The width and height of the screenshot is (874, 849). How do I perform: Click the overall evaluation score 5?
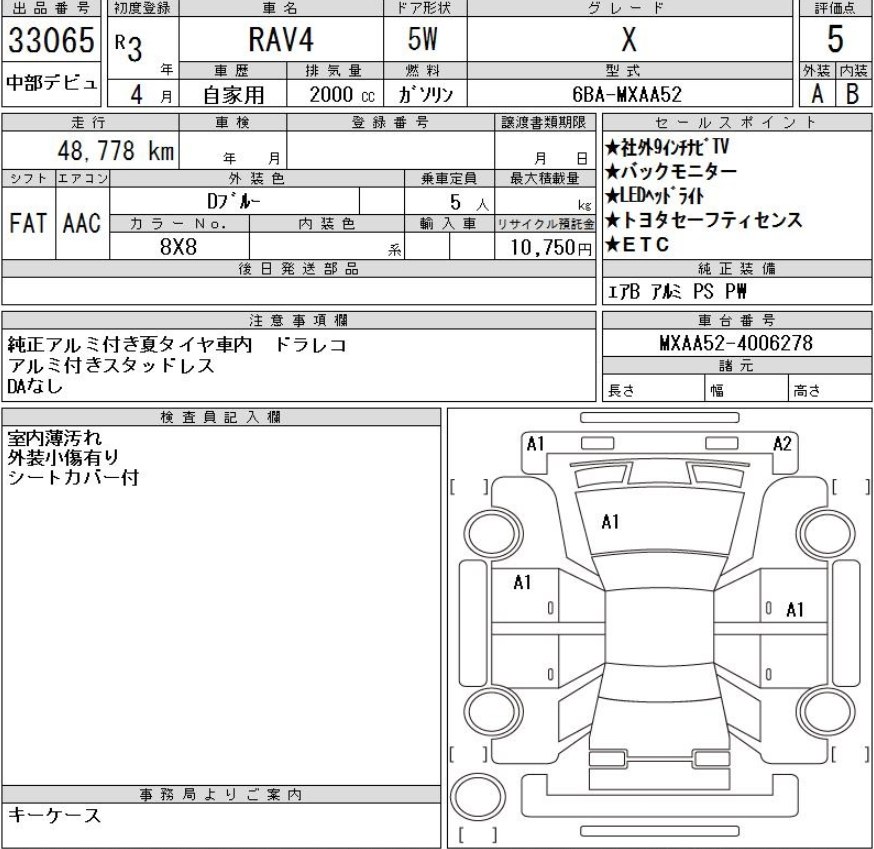pyautogui.click(x=835, y=39)
